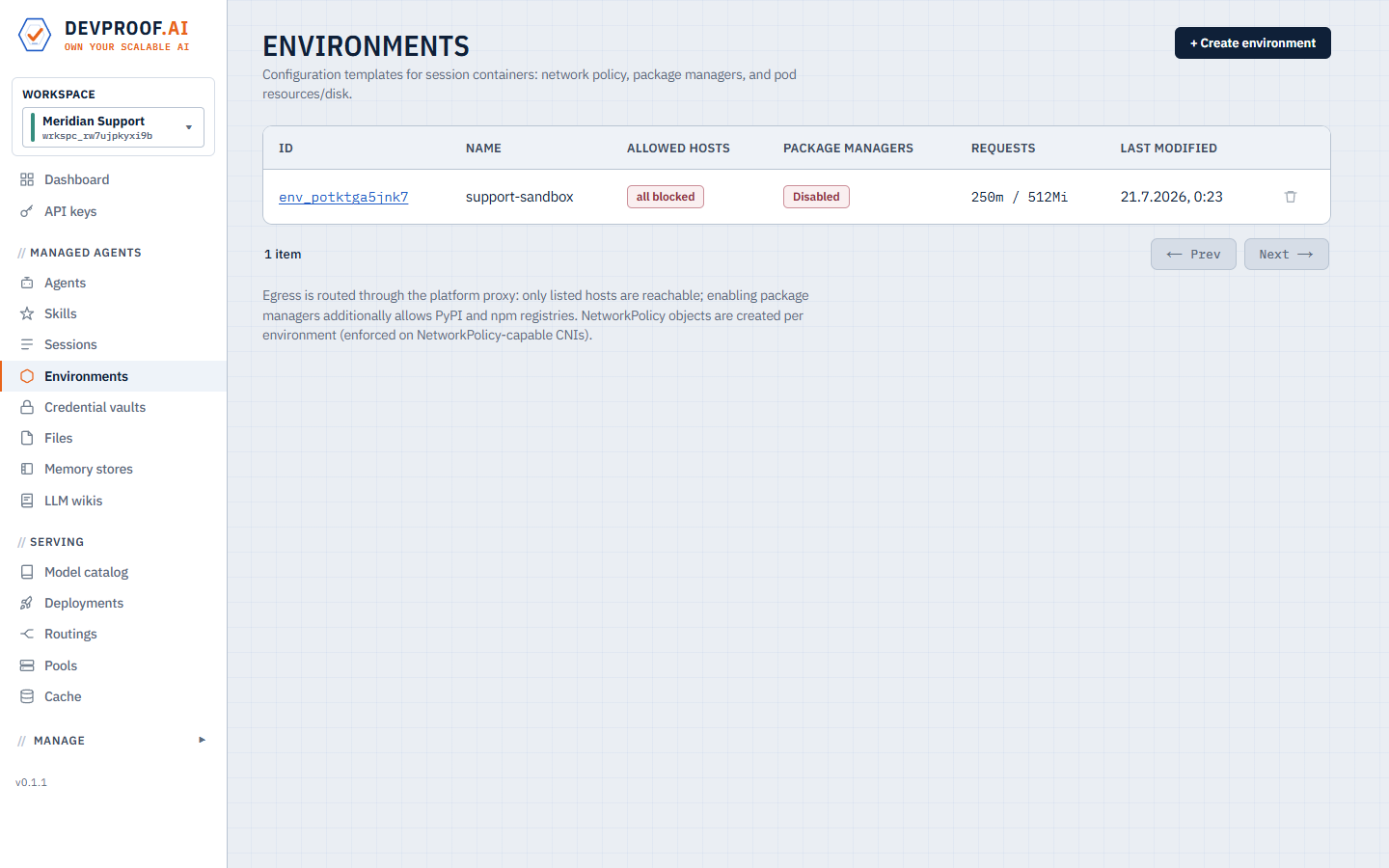Click the '21.7.2026, 0:23' modified date
The image size is (1389, 868).
1171,197
